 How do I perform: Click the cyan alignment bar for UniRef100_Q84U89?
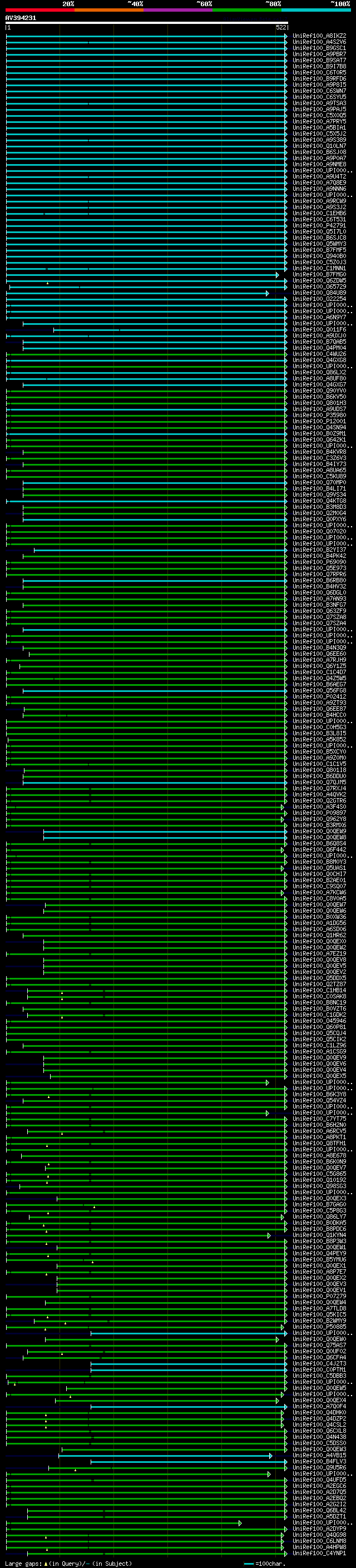tap(137, 293)
